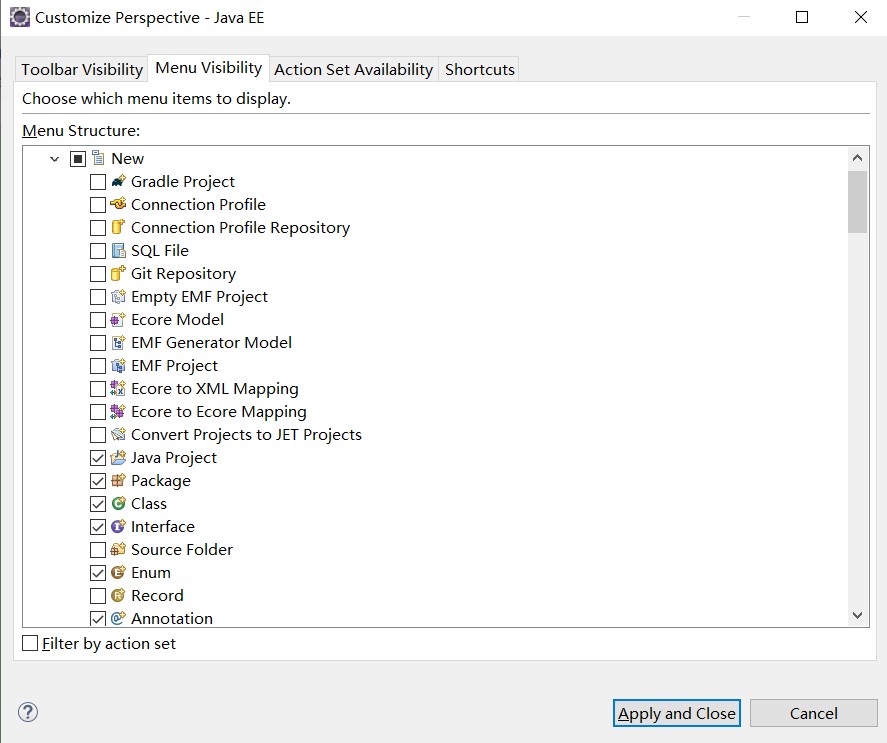Uncheck the Package checkbox
This screenshot has width=887, height=743.
(98, 481)
